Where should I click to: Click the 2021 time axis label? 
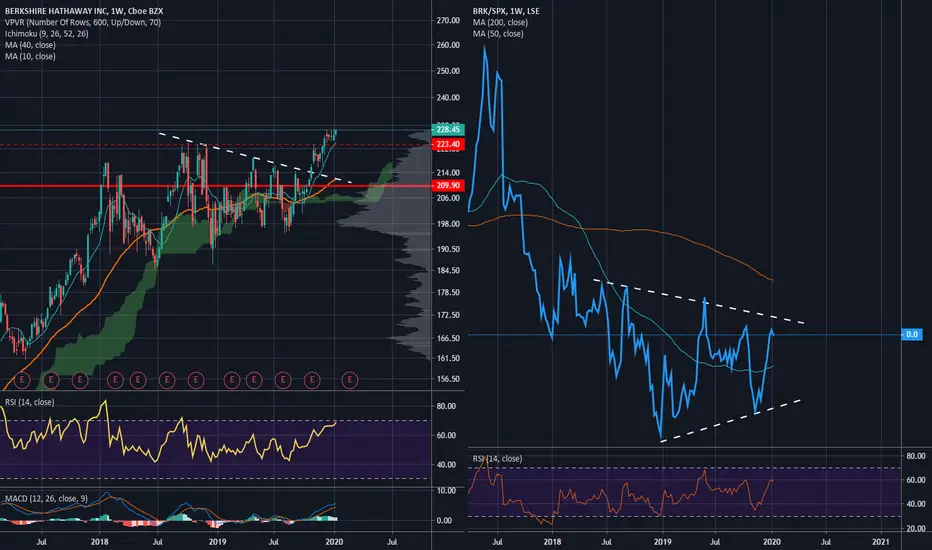point(880,542)
